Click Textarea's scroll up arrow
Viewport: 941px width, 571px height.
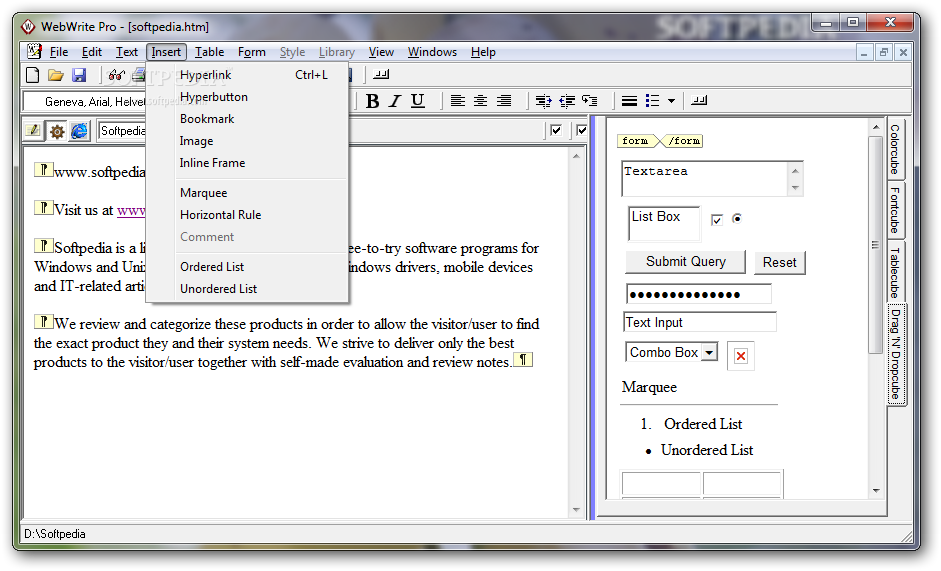(x=795, y=171)
